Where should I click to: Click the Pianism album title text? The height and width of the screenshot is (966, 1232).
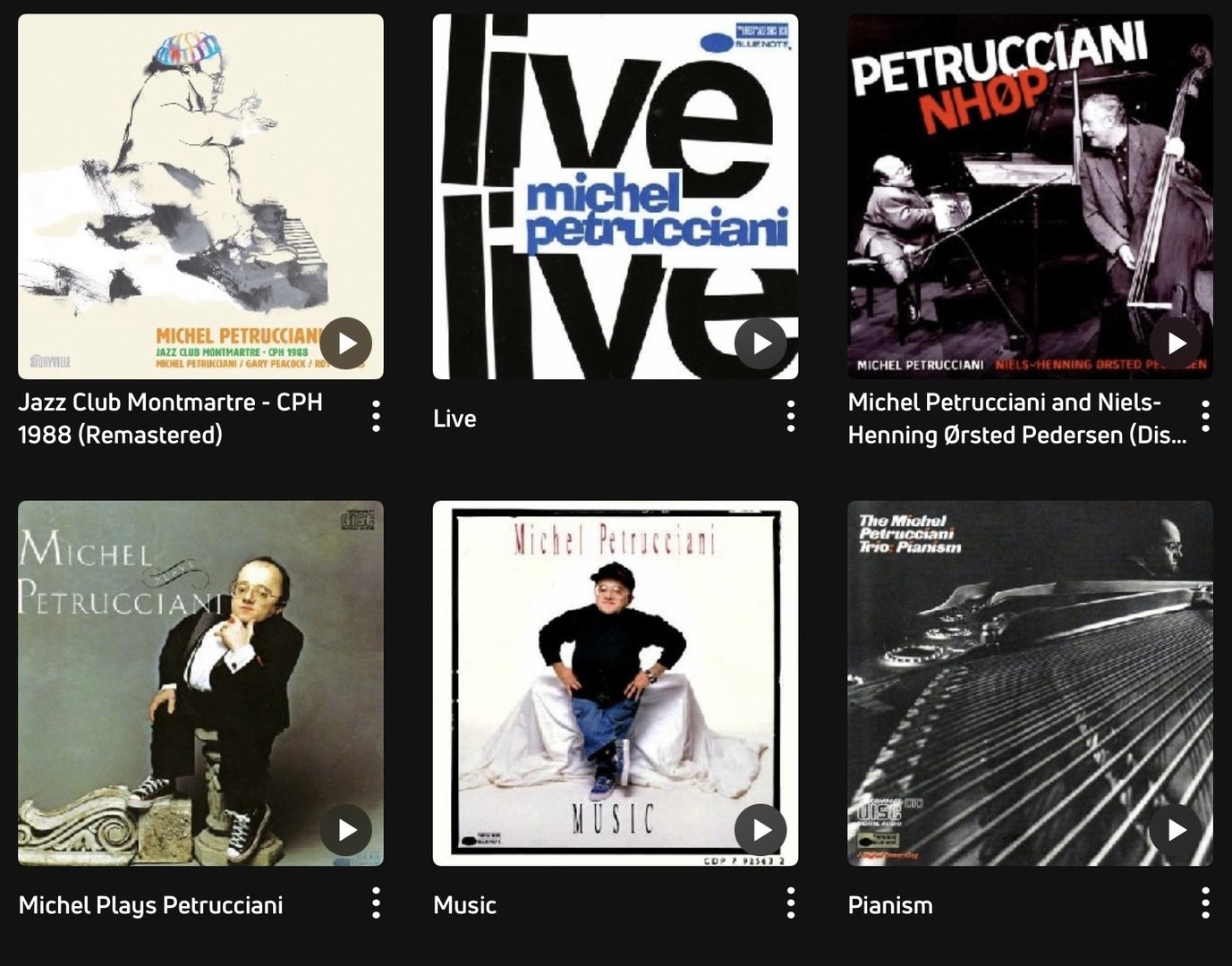pyautogui.click(x=890, y=905)
